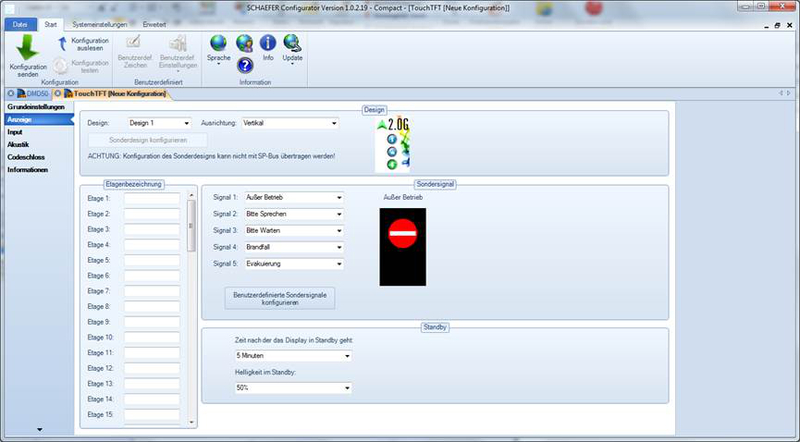Click the Design 1 preview image
The image size is (800, 442).
393,144
